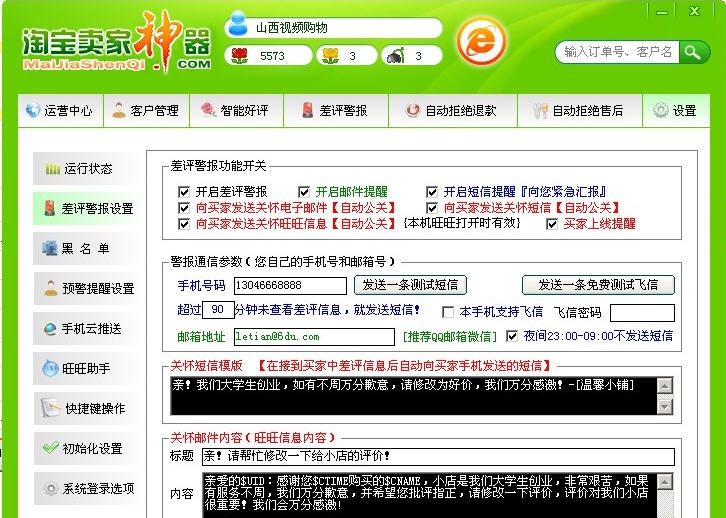Minimize the application window
Viewport: 726px width, 518px height.
[x=663, y=12]
